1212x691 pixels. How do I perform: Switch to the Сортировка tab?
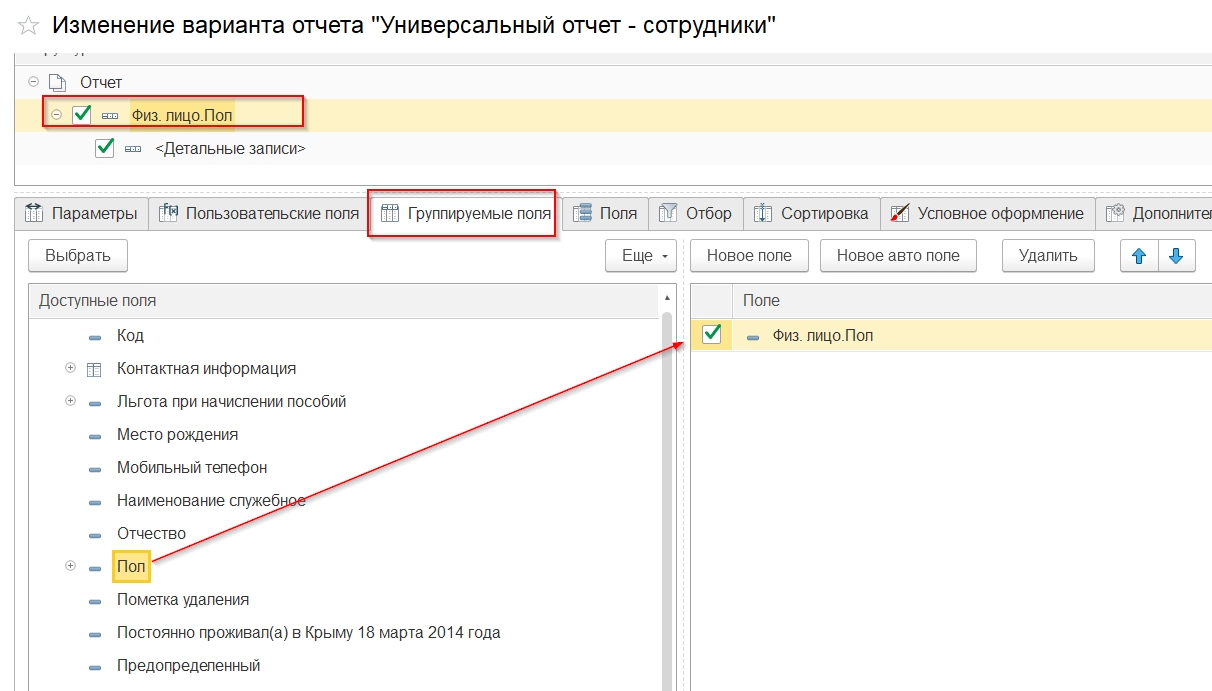[x=811, y=213]
